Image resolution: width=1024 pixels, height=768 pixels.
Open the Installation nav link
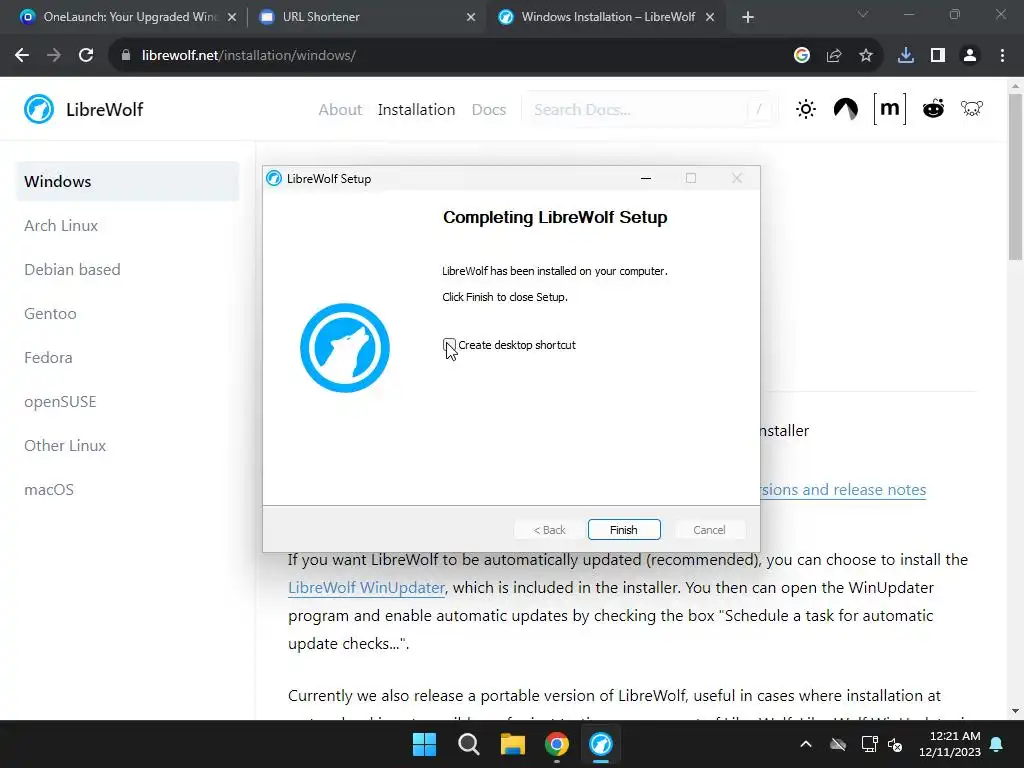pyautogui.click(x=416, y=110)
